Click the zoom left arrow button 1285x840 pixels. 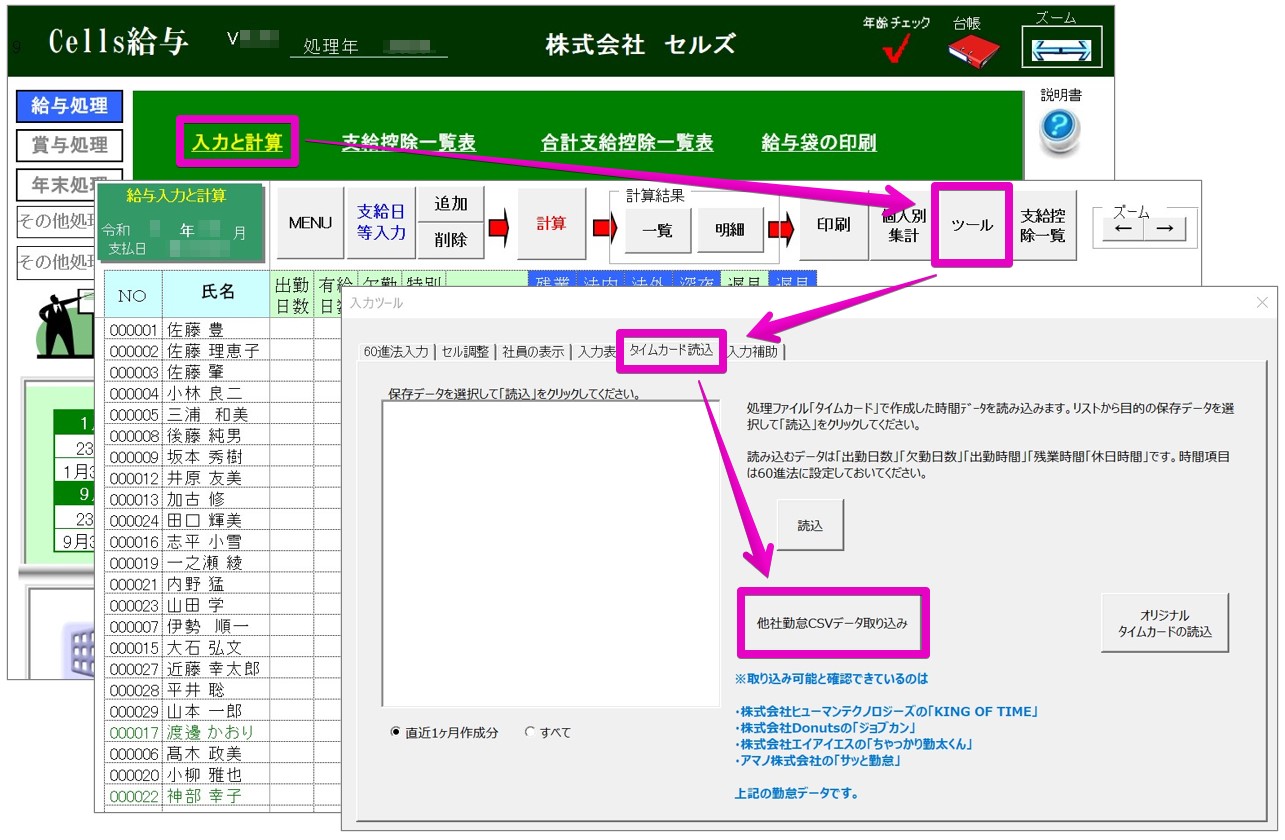[1123, 228]
